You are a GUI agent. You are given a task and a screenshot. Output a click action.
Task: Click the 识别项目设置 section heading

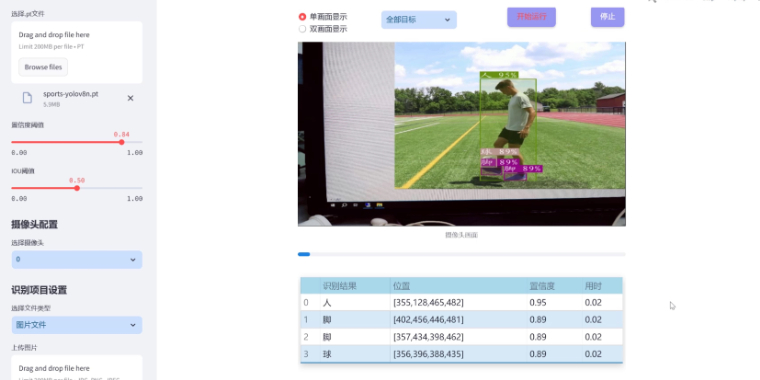pos(39,290)
